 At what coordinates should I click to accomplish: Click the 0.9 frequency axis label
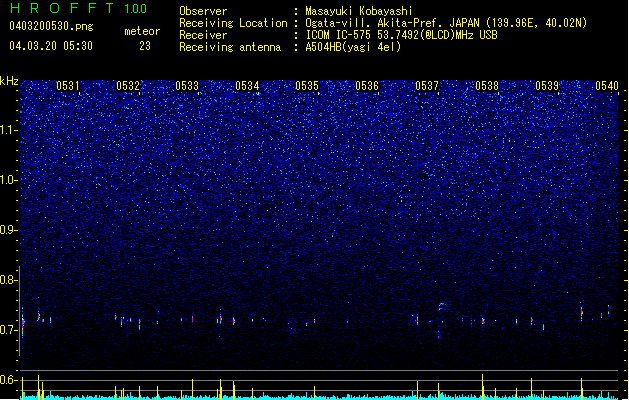(x=9, y=230)
